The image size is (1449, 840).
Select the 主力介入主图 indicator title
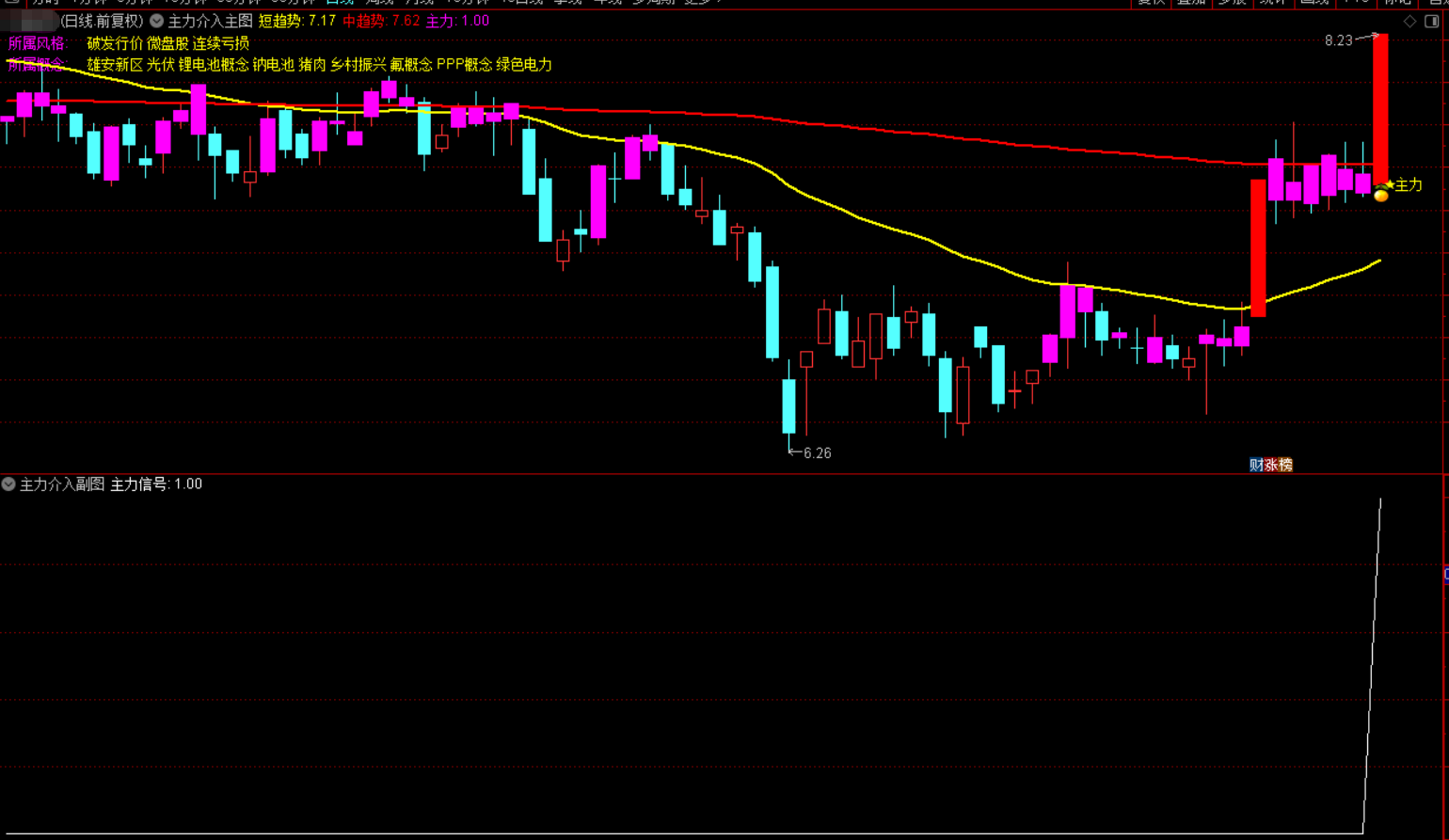[210, 21]
